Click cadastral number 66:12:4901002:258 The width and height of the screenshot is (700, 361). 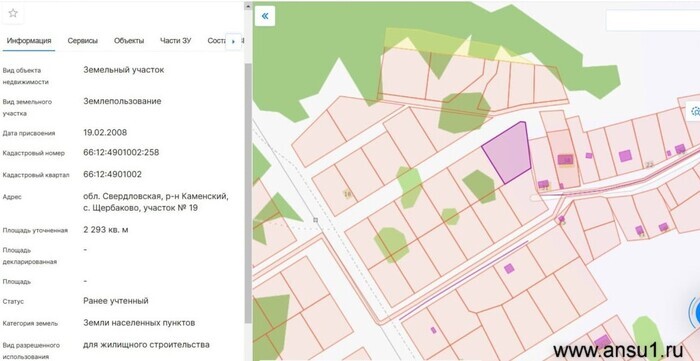pyautogui.click(x=121, y=153)
